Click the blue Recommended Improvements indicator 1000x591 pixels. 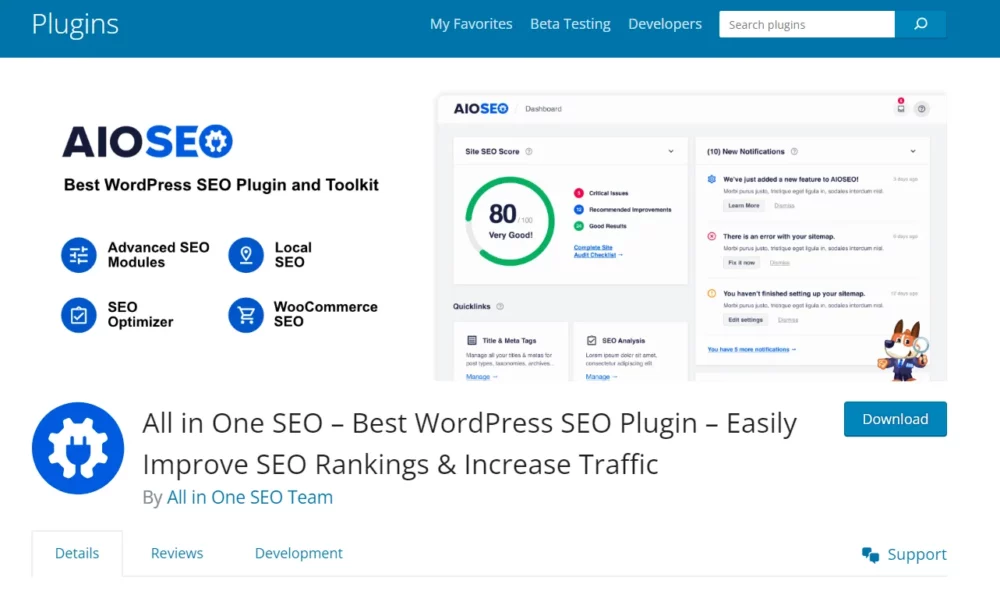point(578,210)
